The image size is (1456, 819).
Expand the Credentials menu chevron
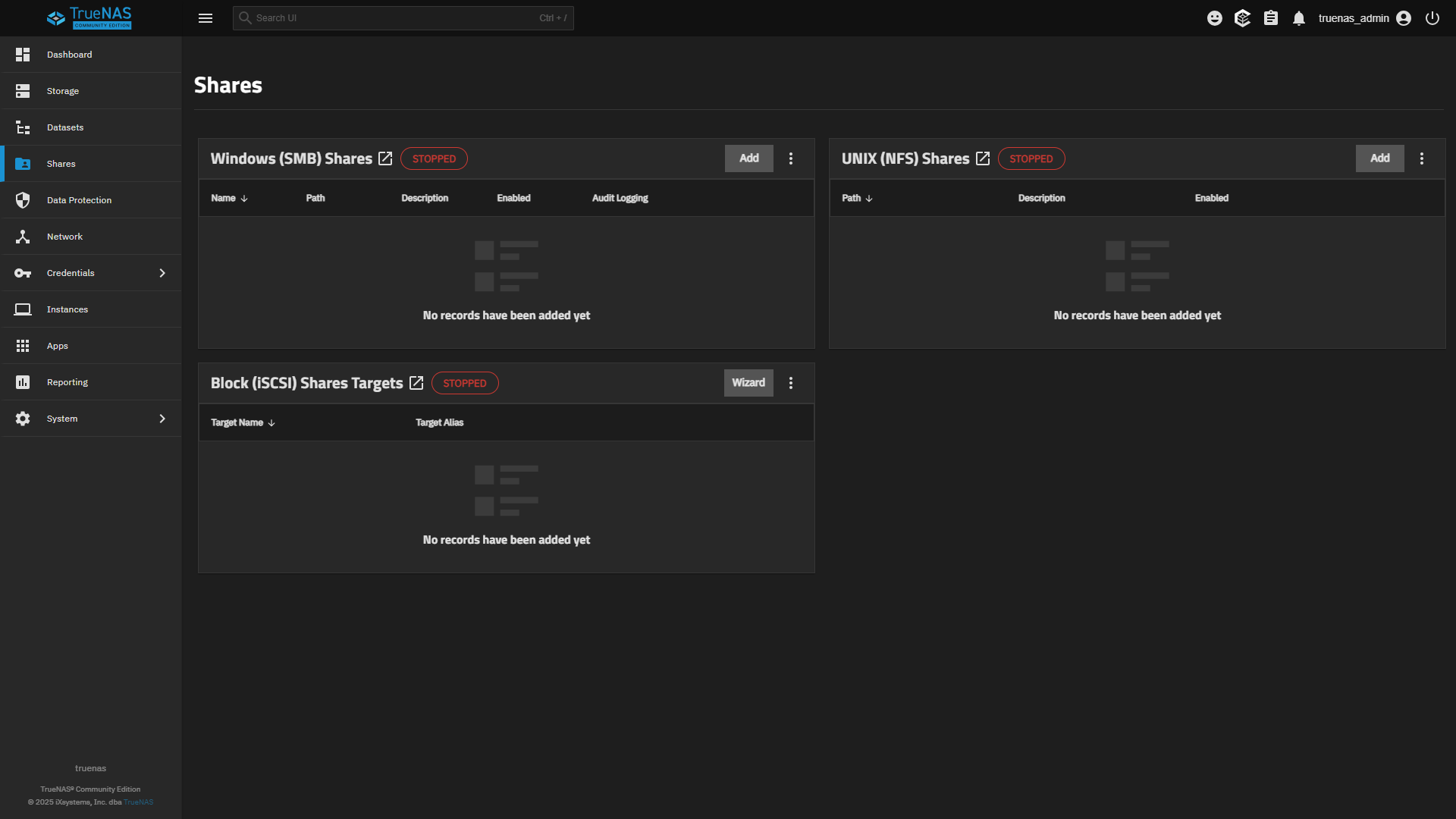162,273
